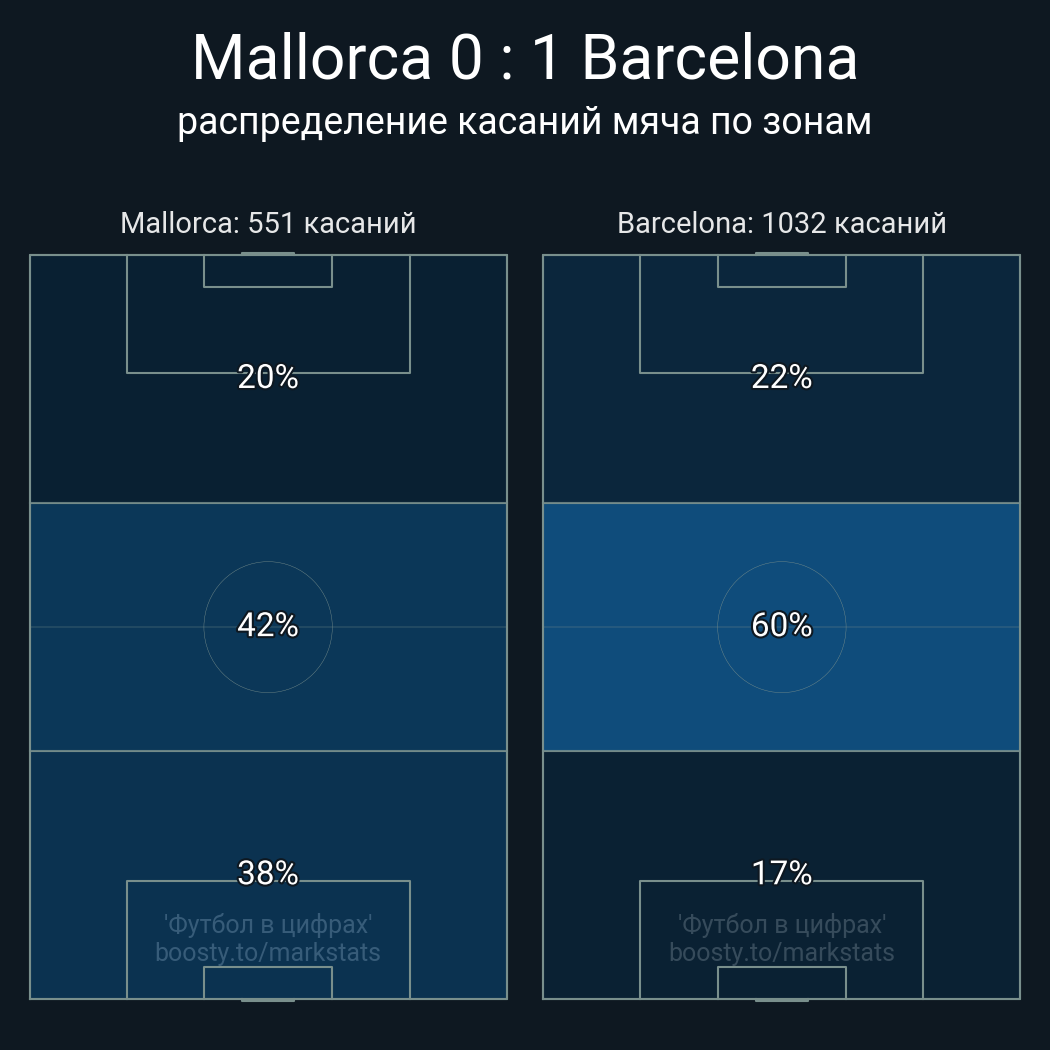Click the "Mallorca 0 : 1 Barcelona" title
Screen dimensions: 1050x1050
(524, 58)
